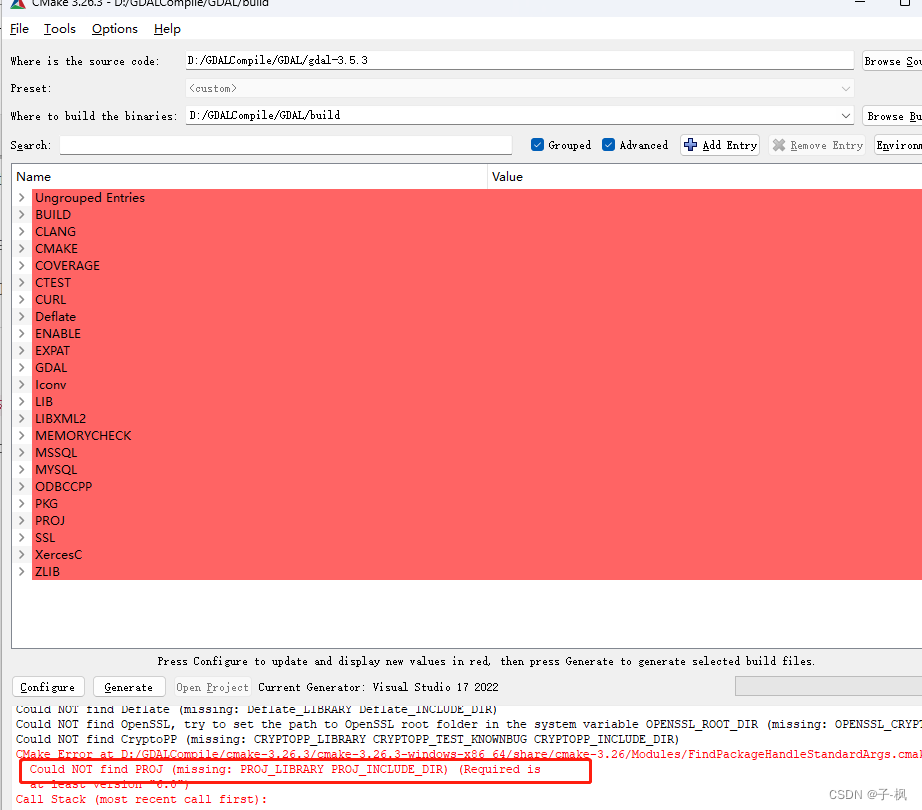This screenshot has height=810, width=922.
Task: Expand the LIB group
Action: click(x=22, y=401)
